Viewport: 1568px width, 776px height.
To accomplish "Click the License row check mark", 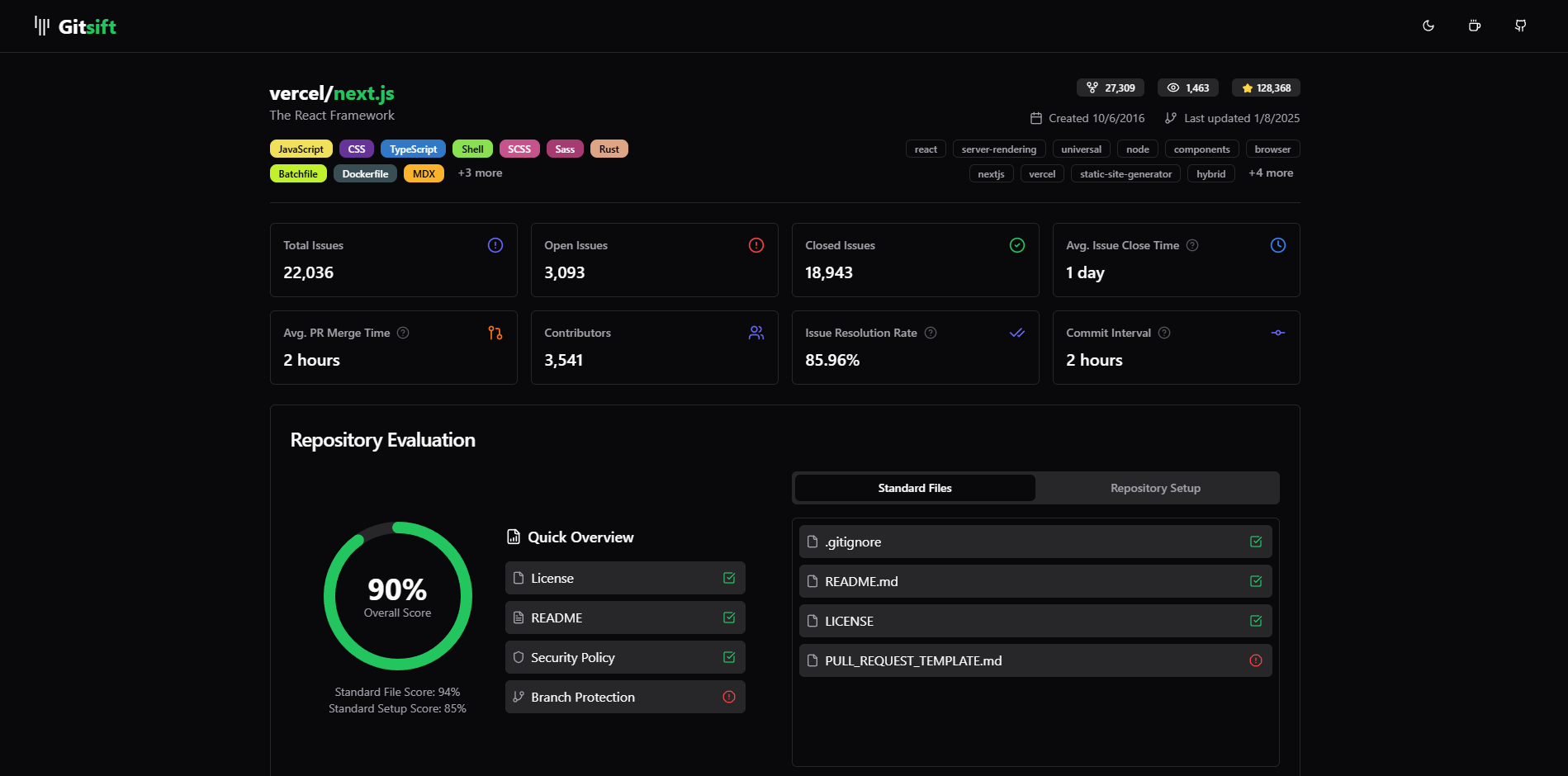I will [x=729, y=578].
